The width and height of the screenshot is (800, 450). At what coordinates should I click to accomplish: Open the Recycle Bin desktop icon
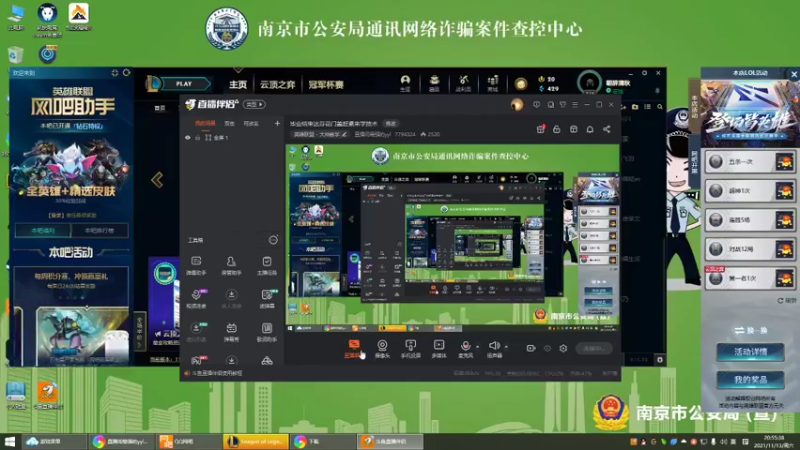pyautogui.click(x=16, y=55)
